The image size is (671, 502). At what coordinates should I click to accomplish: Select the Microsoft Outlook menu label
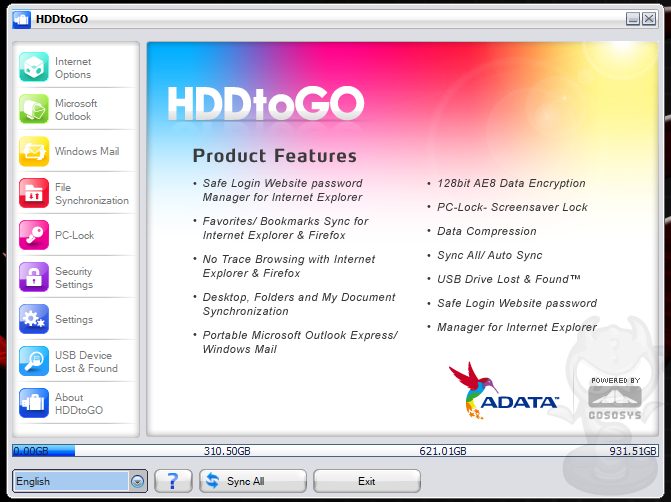pyautogui.click(x=76, y=110)
